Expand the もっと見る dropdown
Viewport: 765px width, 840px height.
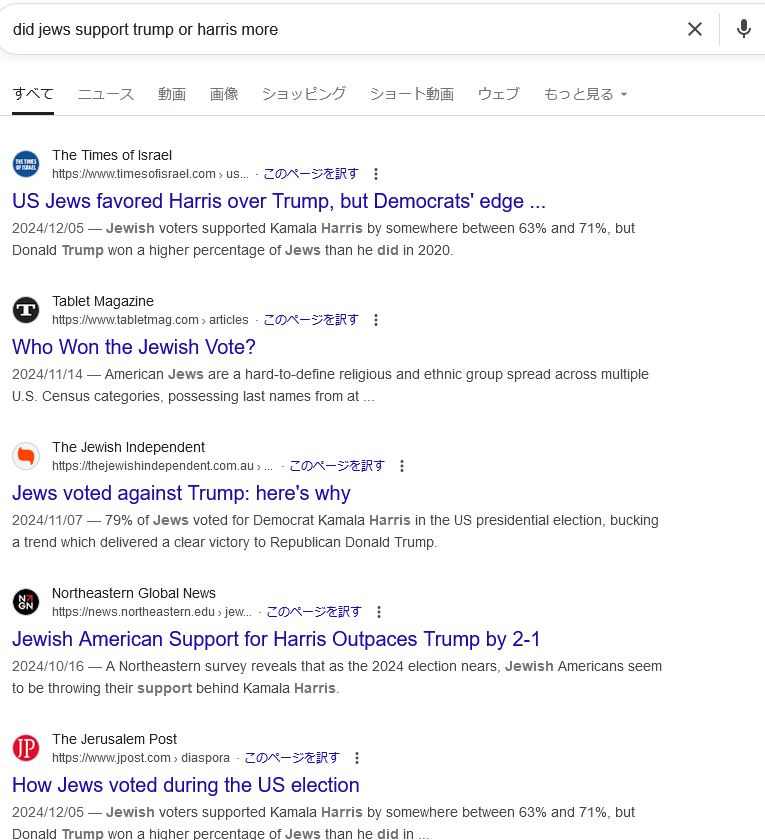pyautogui.click(x=585, y=94)
